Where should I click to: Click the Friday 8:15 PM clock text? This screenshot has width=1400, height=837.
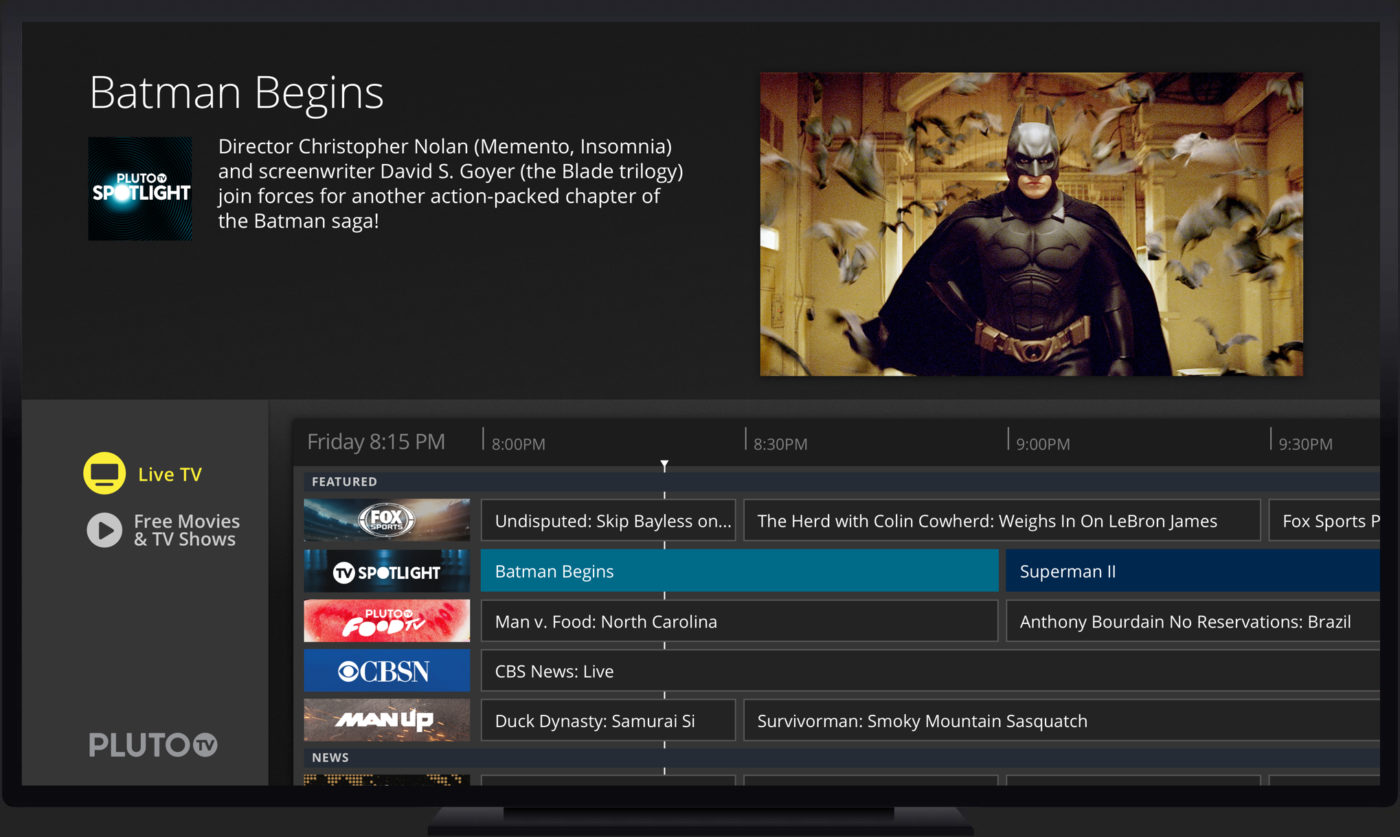[x=376, y=442]
